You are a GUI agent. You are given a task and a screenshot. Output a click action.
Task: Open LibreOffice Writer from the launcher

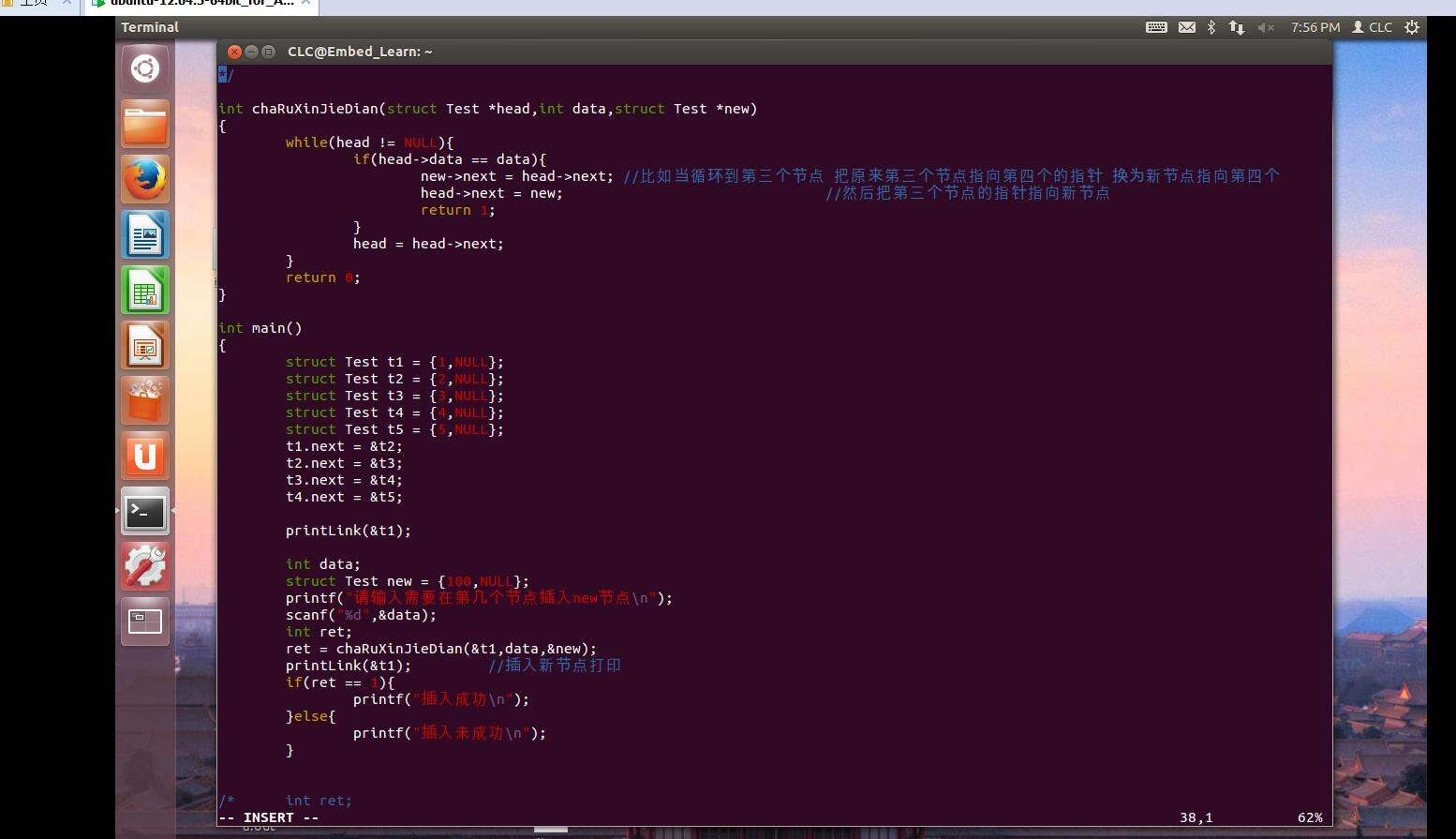click(x=145, y=235)
